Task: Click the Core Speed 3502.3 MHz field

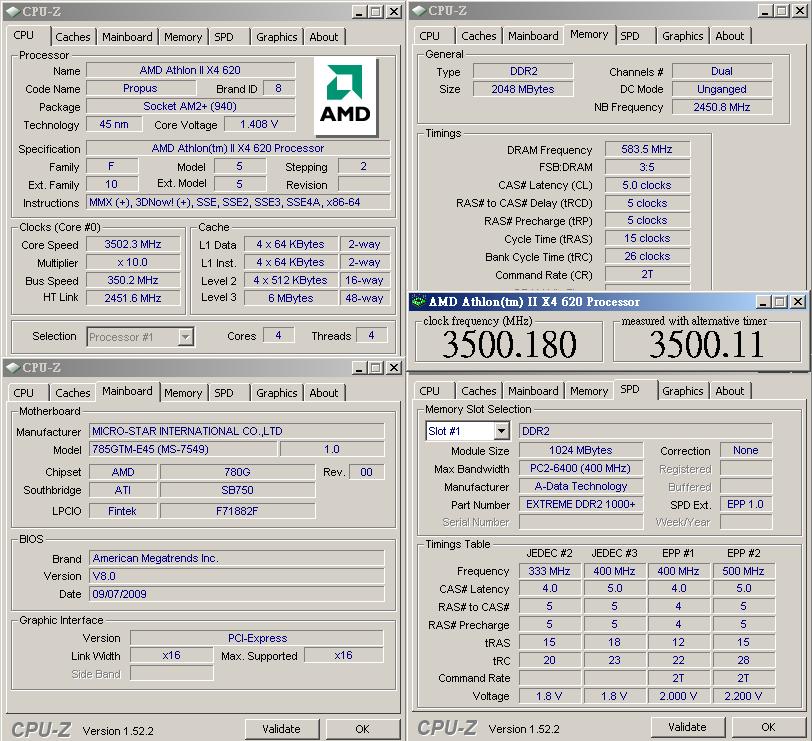Action: point(132,245)
